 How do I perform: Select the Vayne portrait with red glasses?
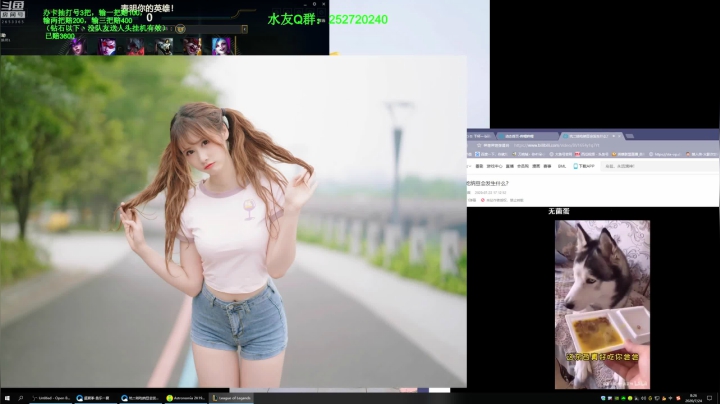(107, 46)
